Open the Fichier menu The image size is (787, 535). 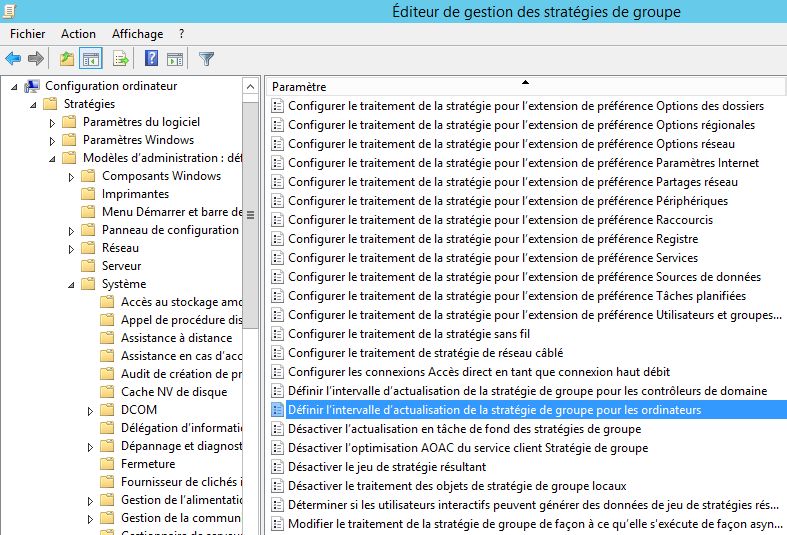[x=28, y=34]
